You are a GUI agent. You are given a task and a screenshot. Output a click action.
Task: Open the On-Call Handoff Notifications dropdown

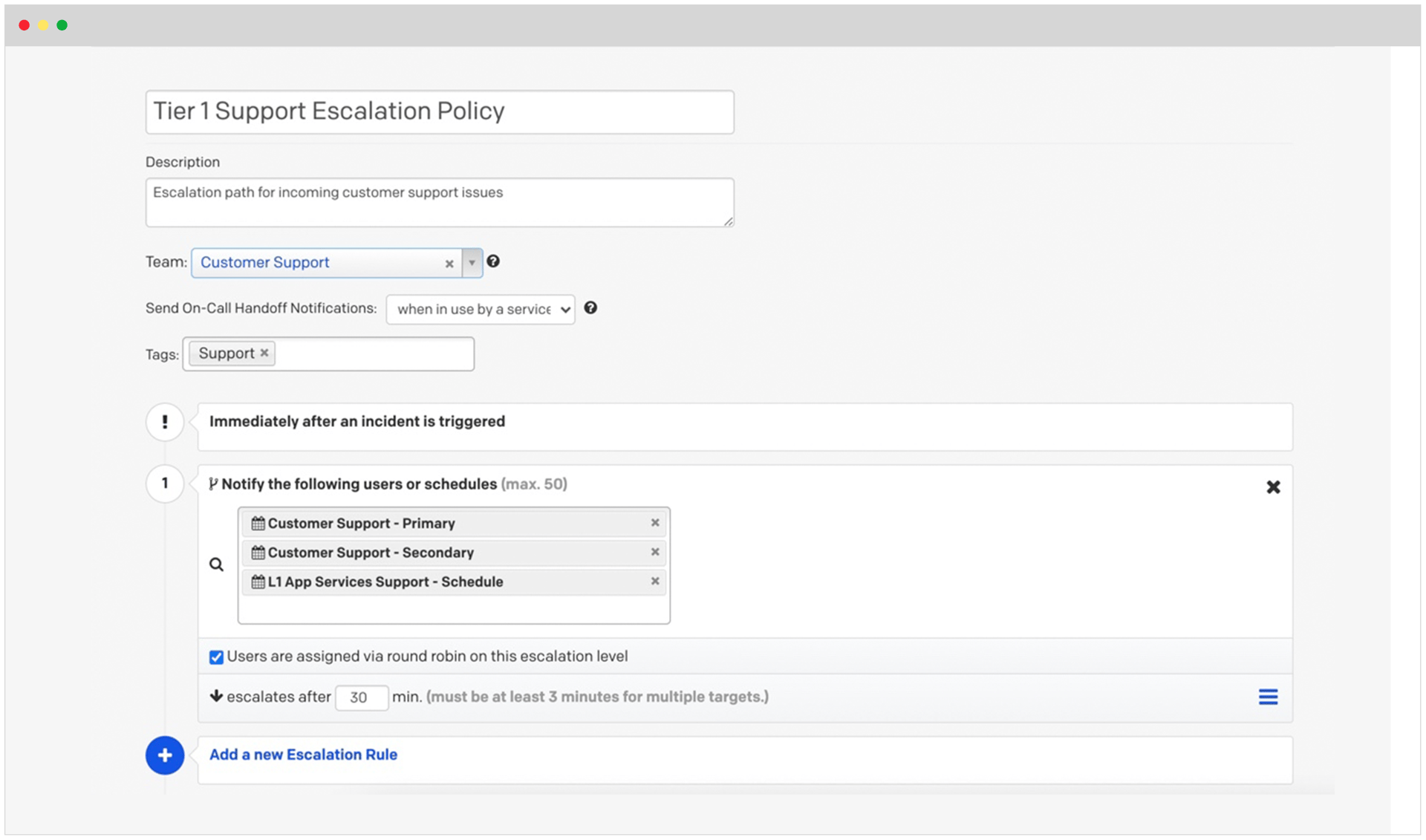point(481,309)
